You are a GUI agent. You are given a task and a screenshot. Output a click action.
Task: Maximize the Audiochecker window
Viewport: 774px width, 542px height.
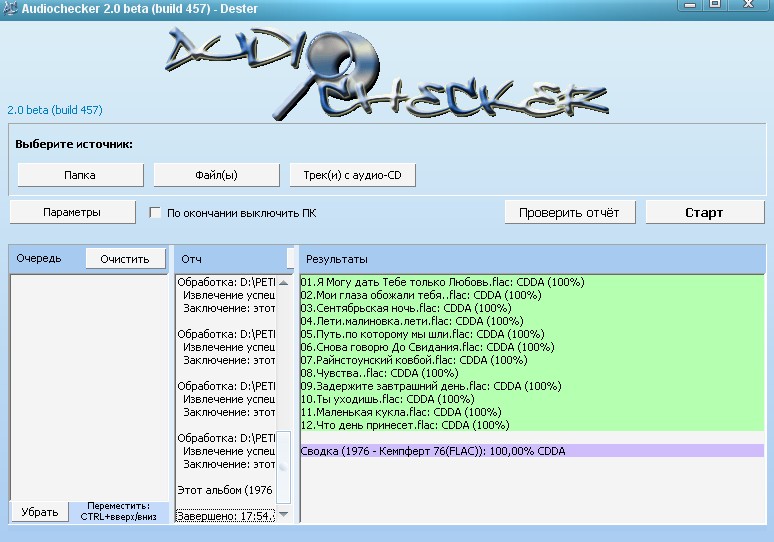pos(716,5)
